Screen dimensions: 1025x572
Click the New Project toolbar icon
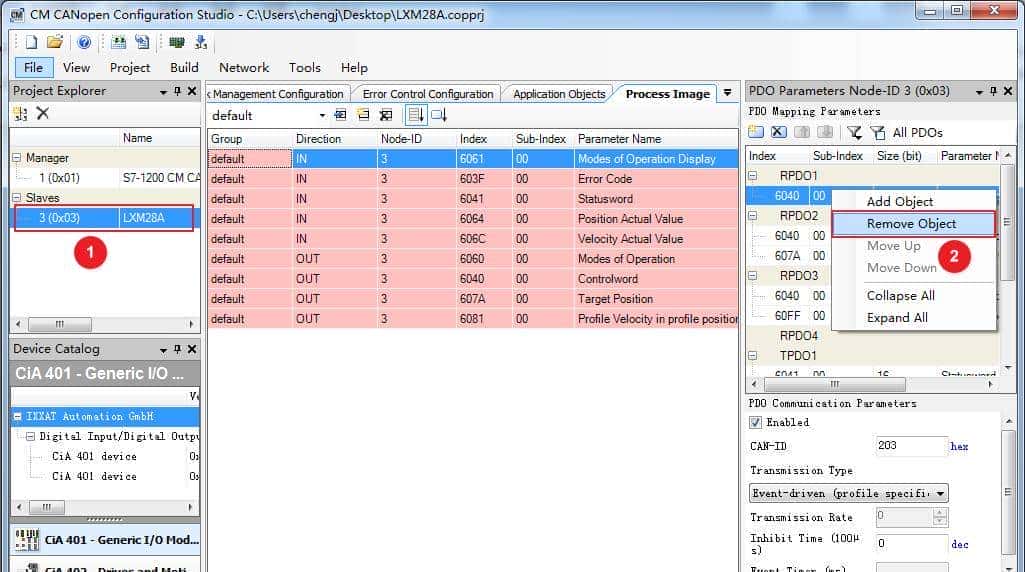click(31, 42)
